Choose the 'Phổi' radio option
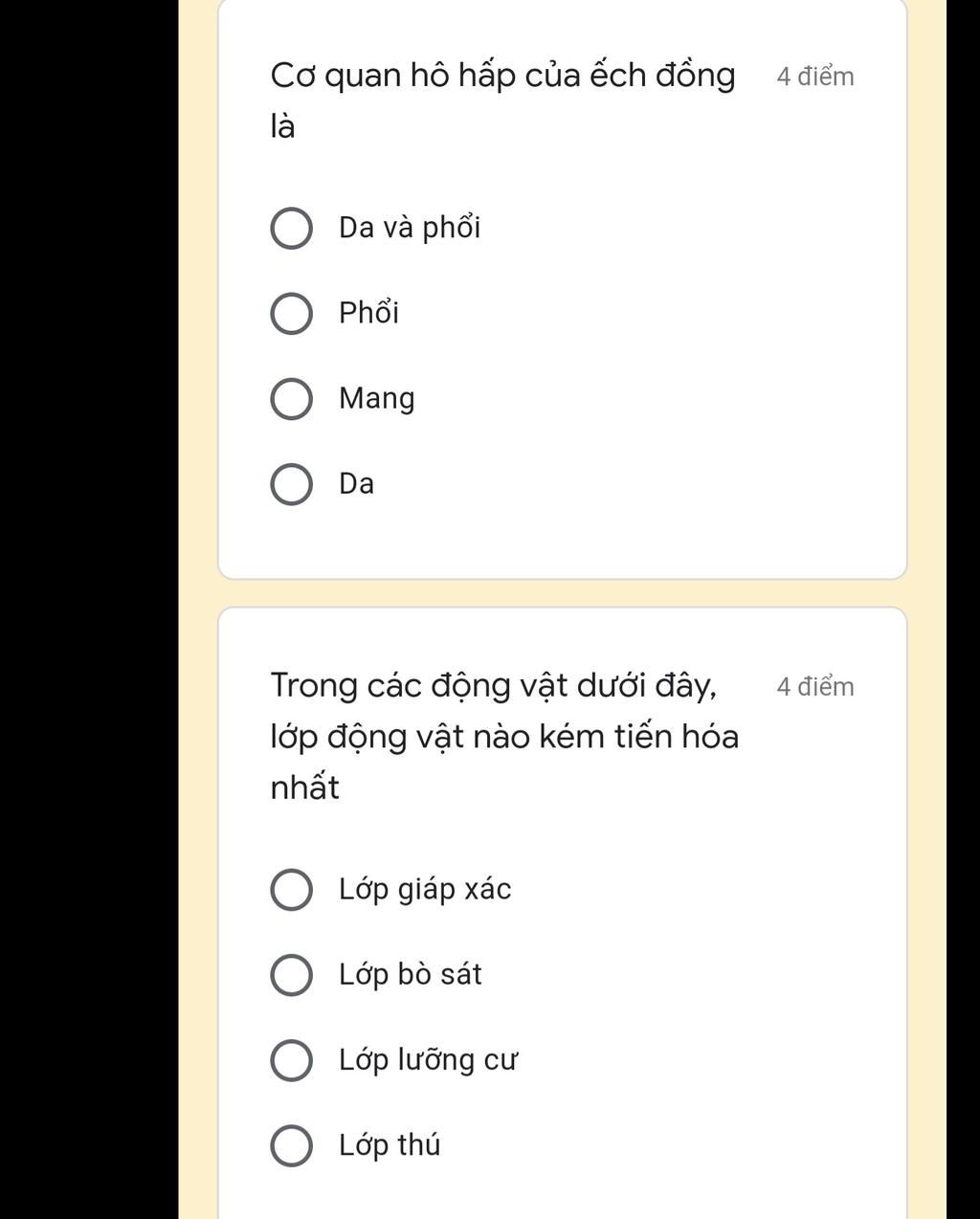980x1219 pixels. coord(291,314)
